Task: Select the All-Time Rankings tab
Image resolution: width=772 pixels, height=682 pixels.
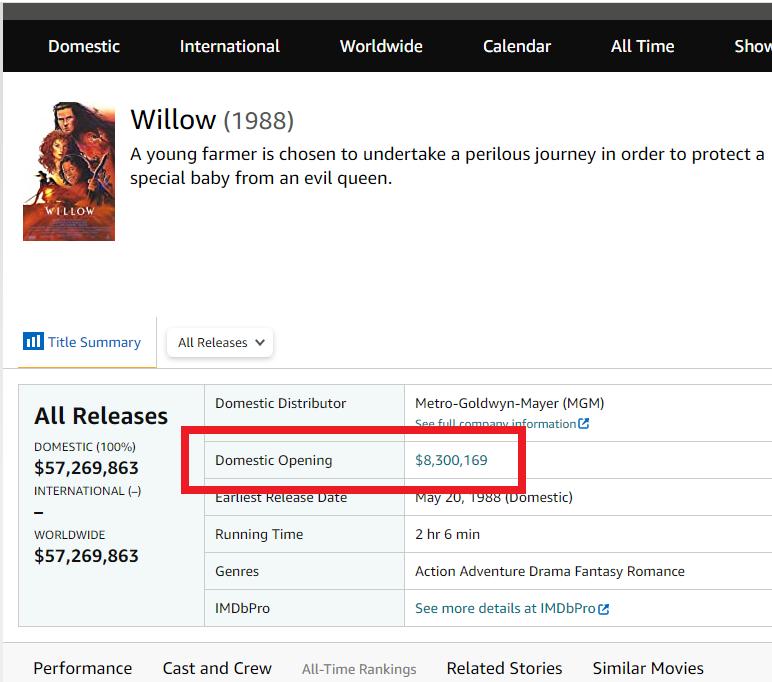Action: tap(359, 669)
